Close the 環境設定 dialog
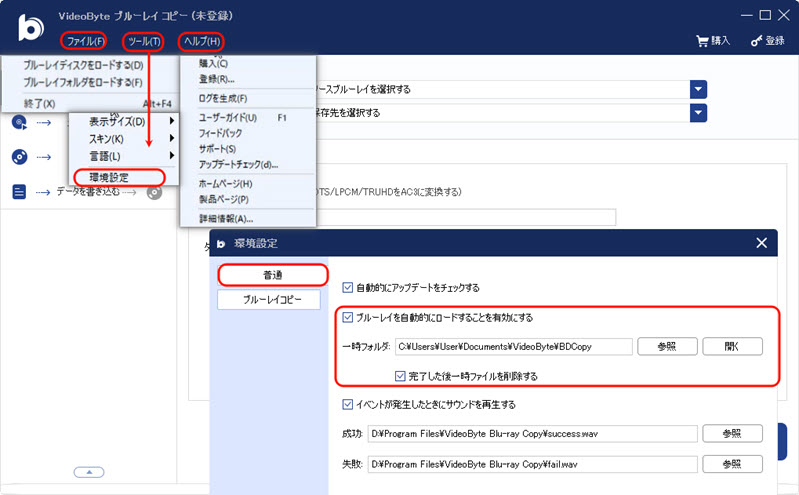The image size is (799, 495). (x=761, y=243)
